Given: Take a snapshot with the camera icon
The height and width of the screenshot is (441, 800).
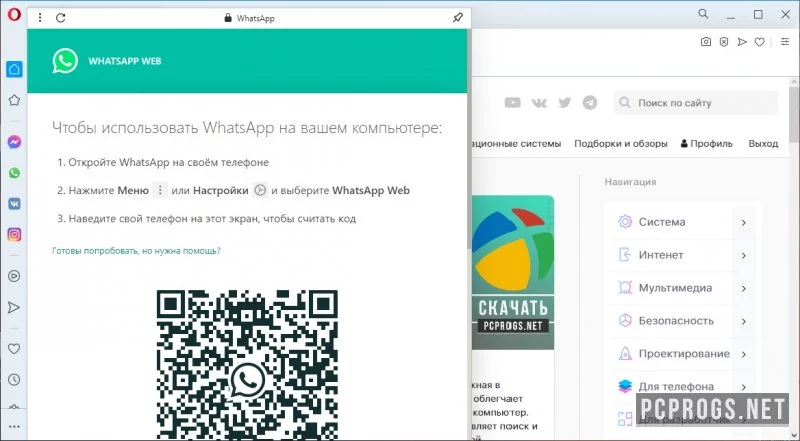Looking at the screenshot, I should (706, 42).
